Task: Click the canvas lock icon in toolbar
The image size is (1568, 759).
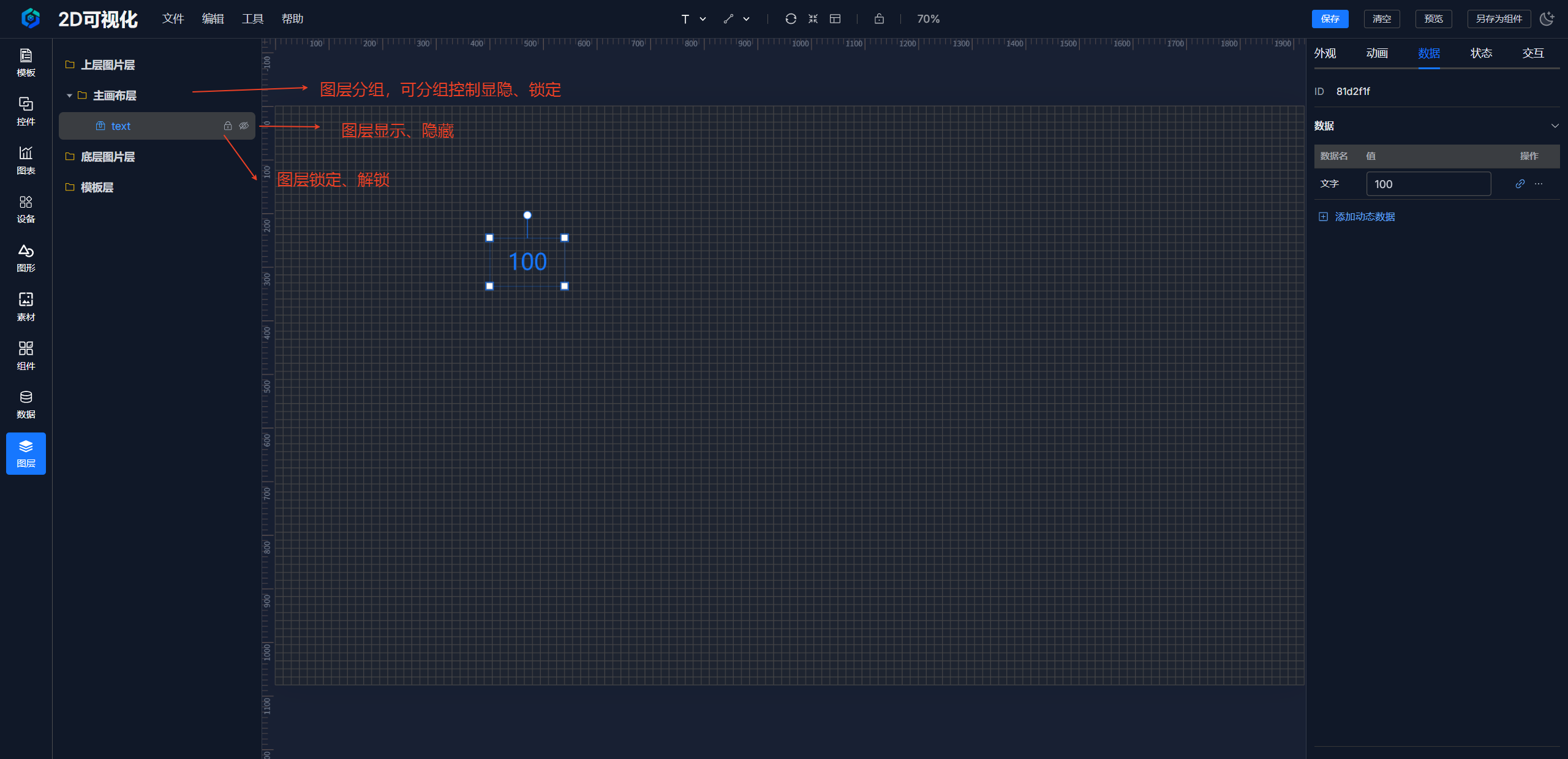Action: coord(879,19)
